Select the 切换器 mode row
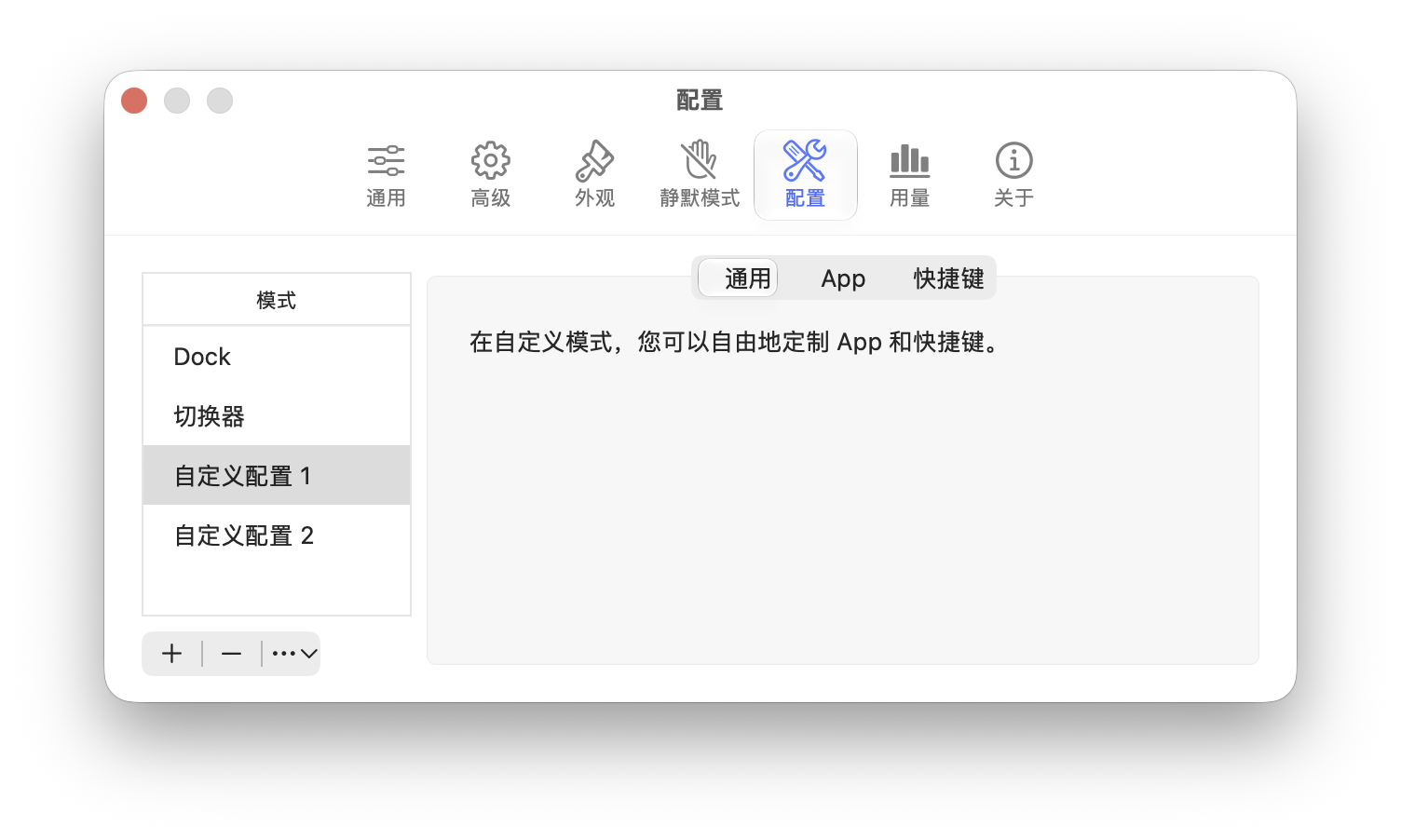The image size is (1401, 840). tap(277, 416)
